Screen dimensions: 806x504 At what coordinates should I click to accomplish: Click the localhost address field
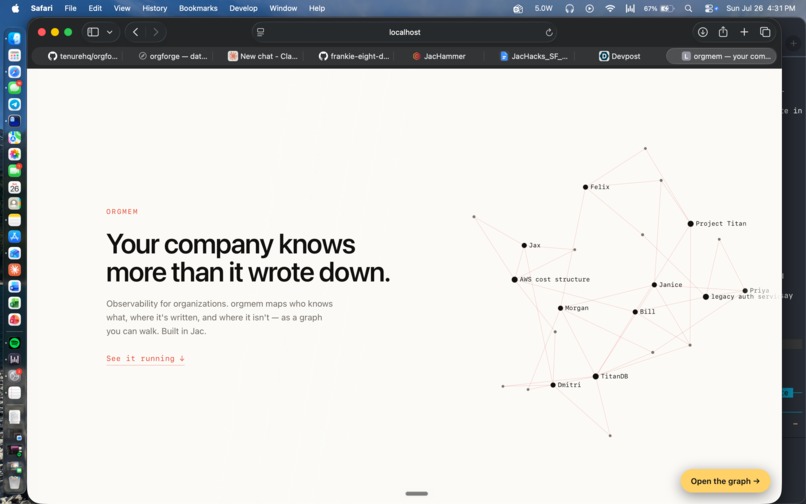click(x=405, y=32)
